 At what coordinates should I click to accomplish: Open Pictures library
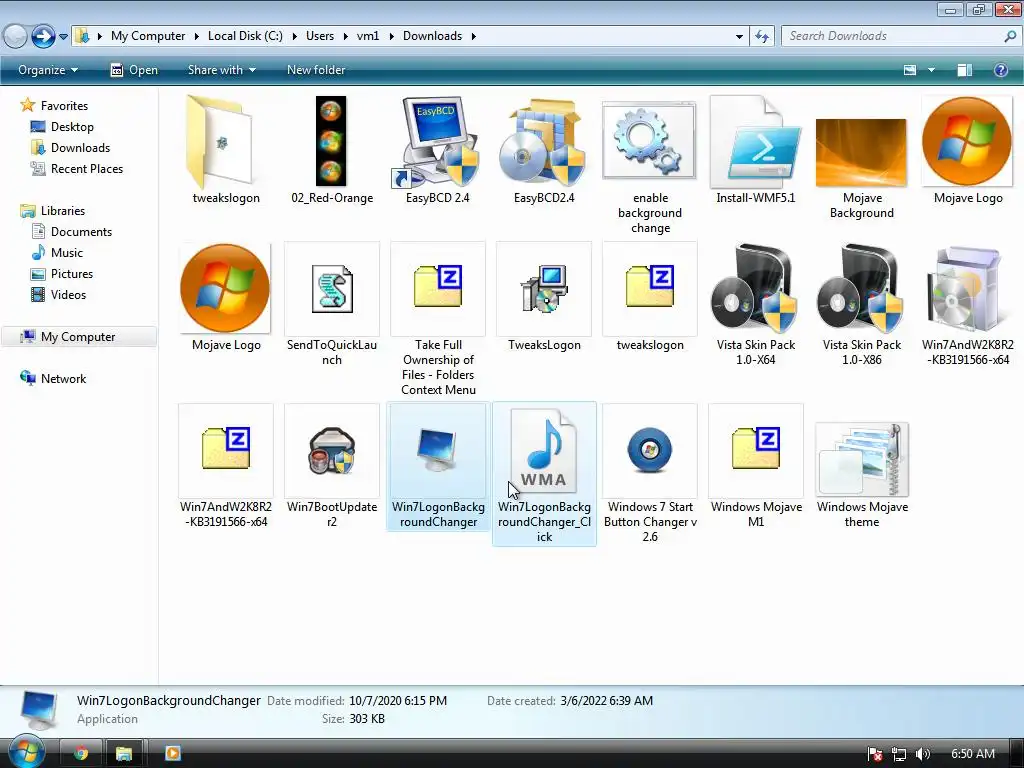72,274
